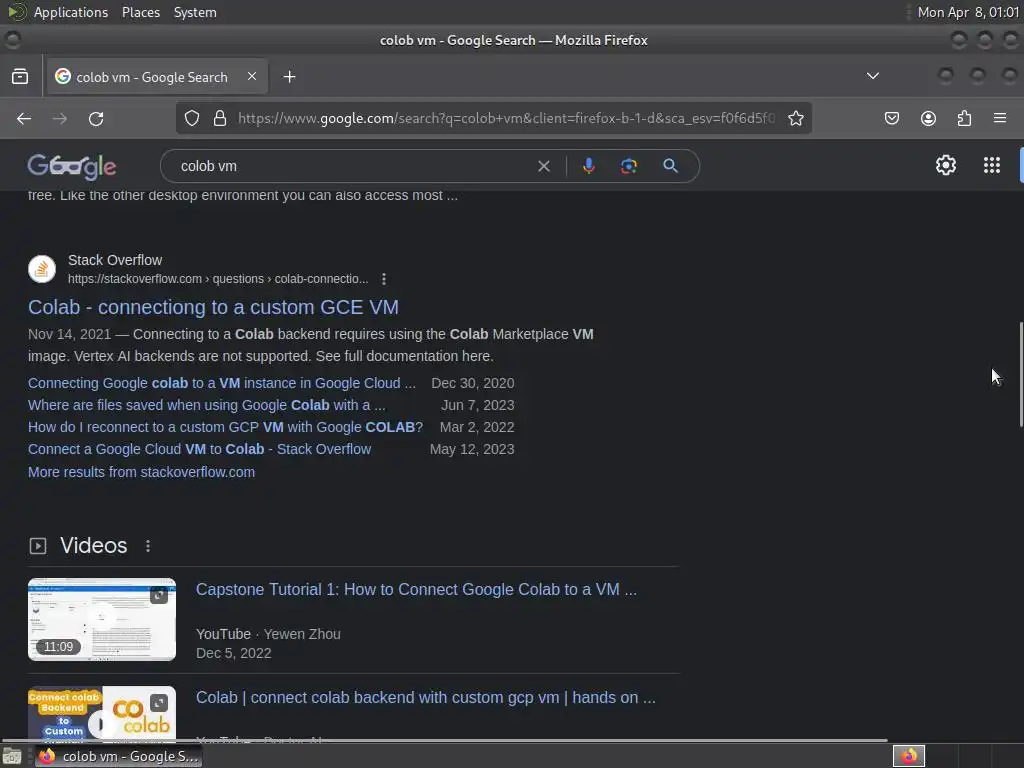Click the top-left distro logo icon

point(16,12)
